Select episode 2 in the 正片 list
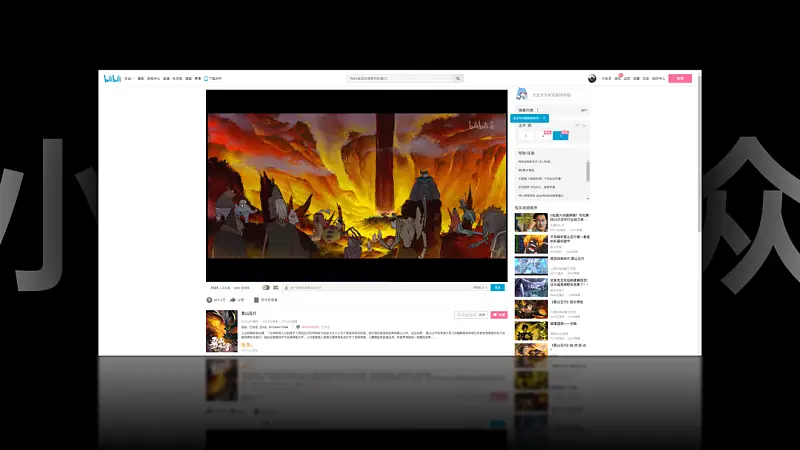 click(x=543, y=136)
